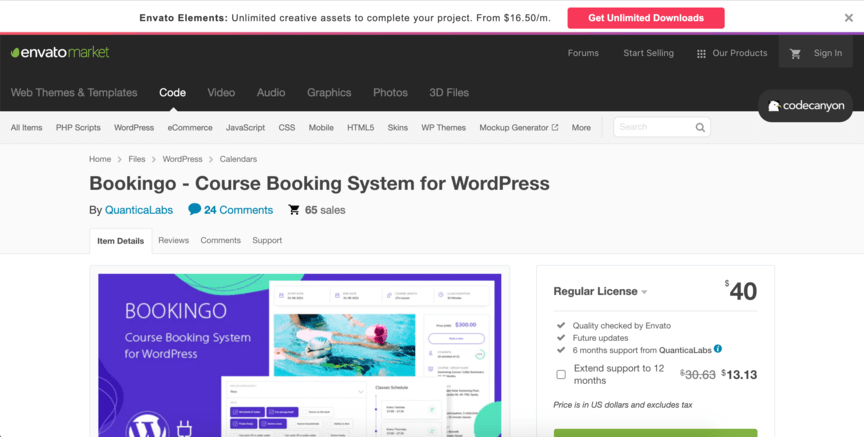Select JavaScript category
Screen dimensions: 864x437
pyautogui.click(x=245, y=127)
